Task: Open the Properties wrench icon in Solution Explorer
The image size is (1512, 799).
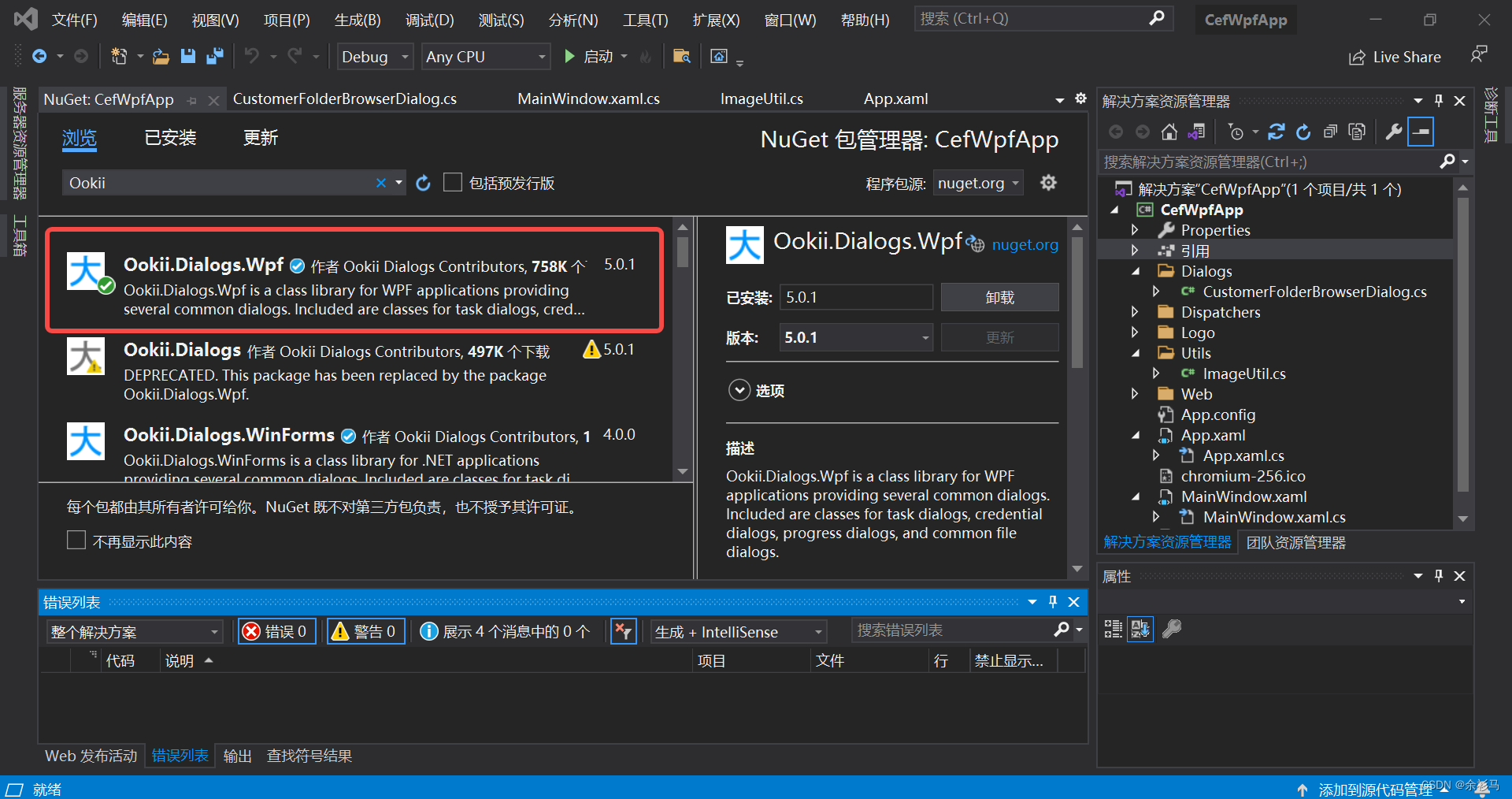Action: tap(1393, 132)
